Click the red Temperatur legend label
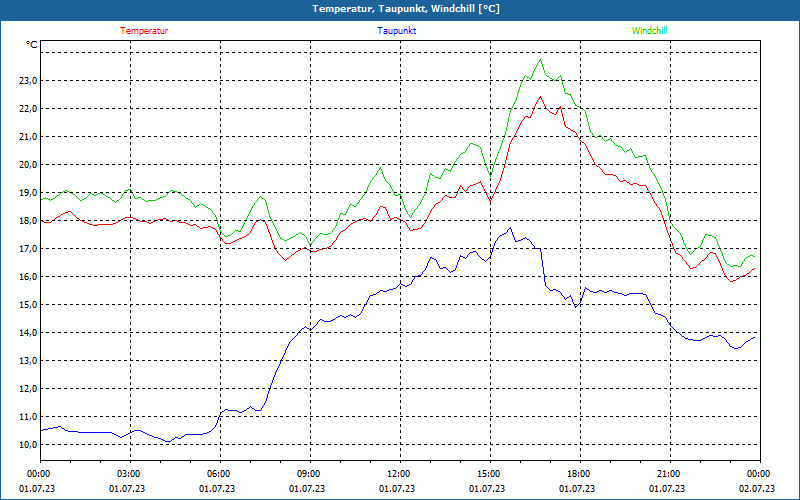The image size is (800, 500). tap(144, 31)
